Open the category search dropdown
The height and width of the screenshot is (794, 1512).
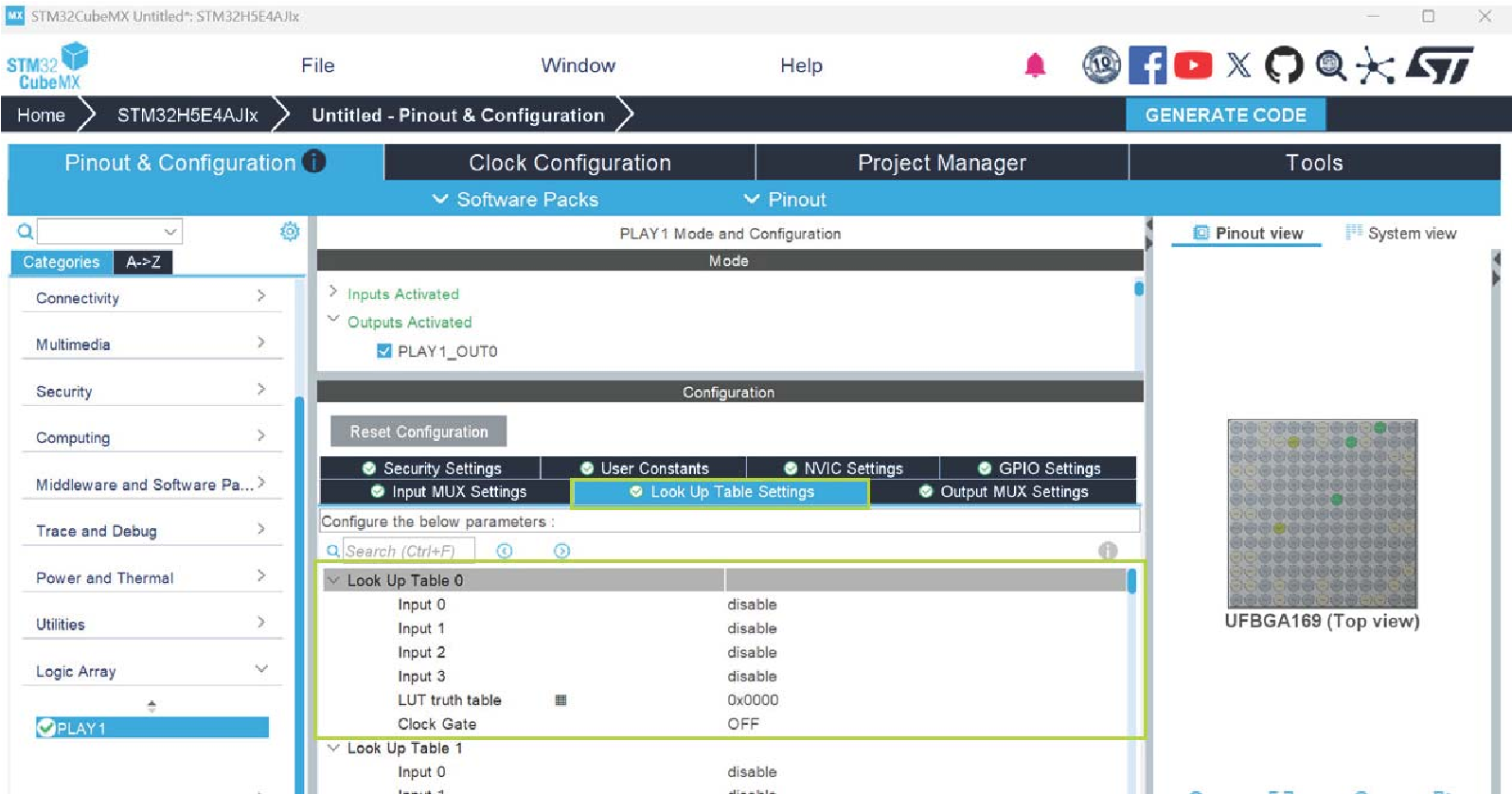pyautogui.click(x=170, y=231)
